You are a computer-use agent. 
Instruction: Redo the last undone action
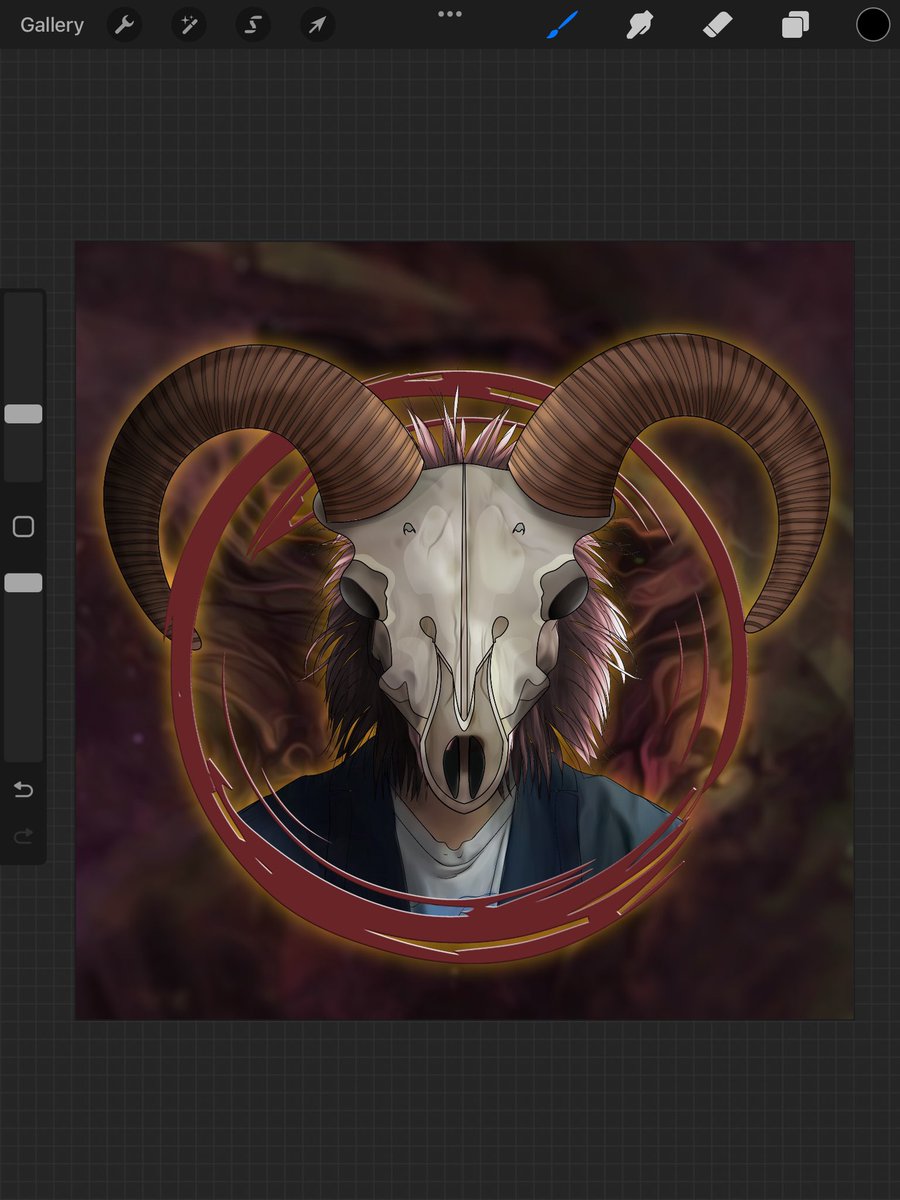[x=23, y=835]
